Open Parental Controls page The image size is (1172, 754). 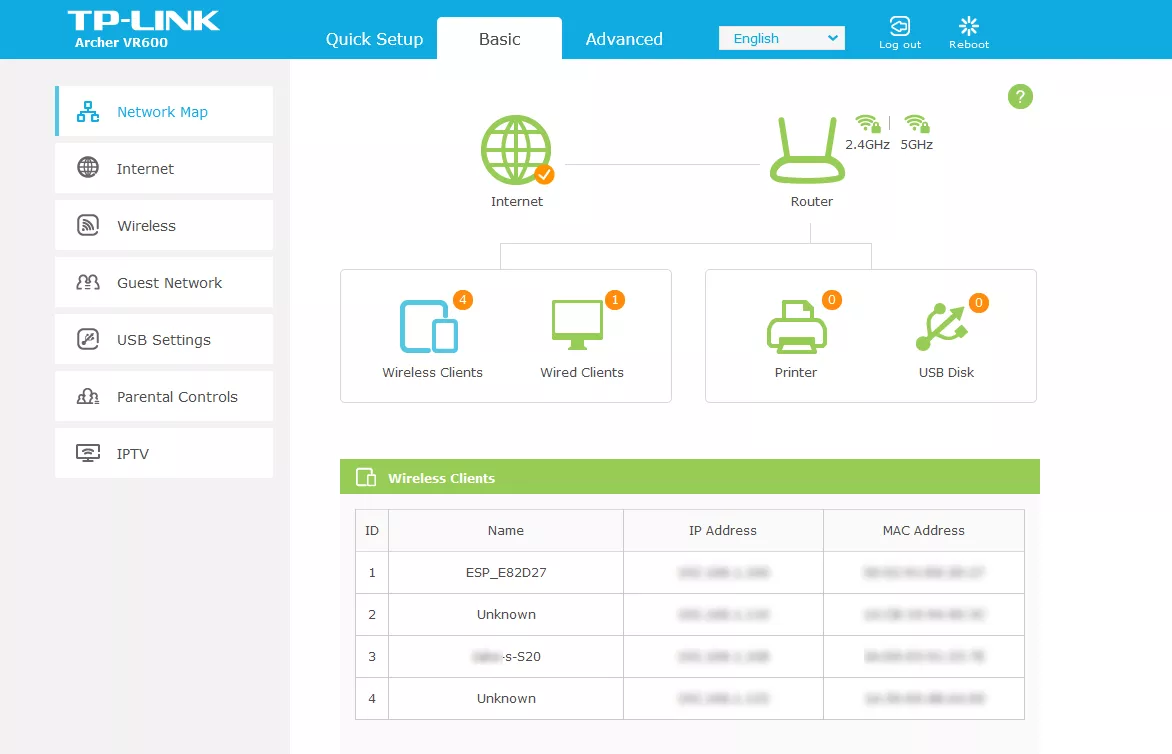click(x=164, y=396)
